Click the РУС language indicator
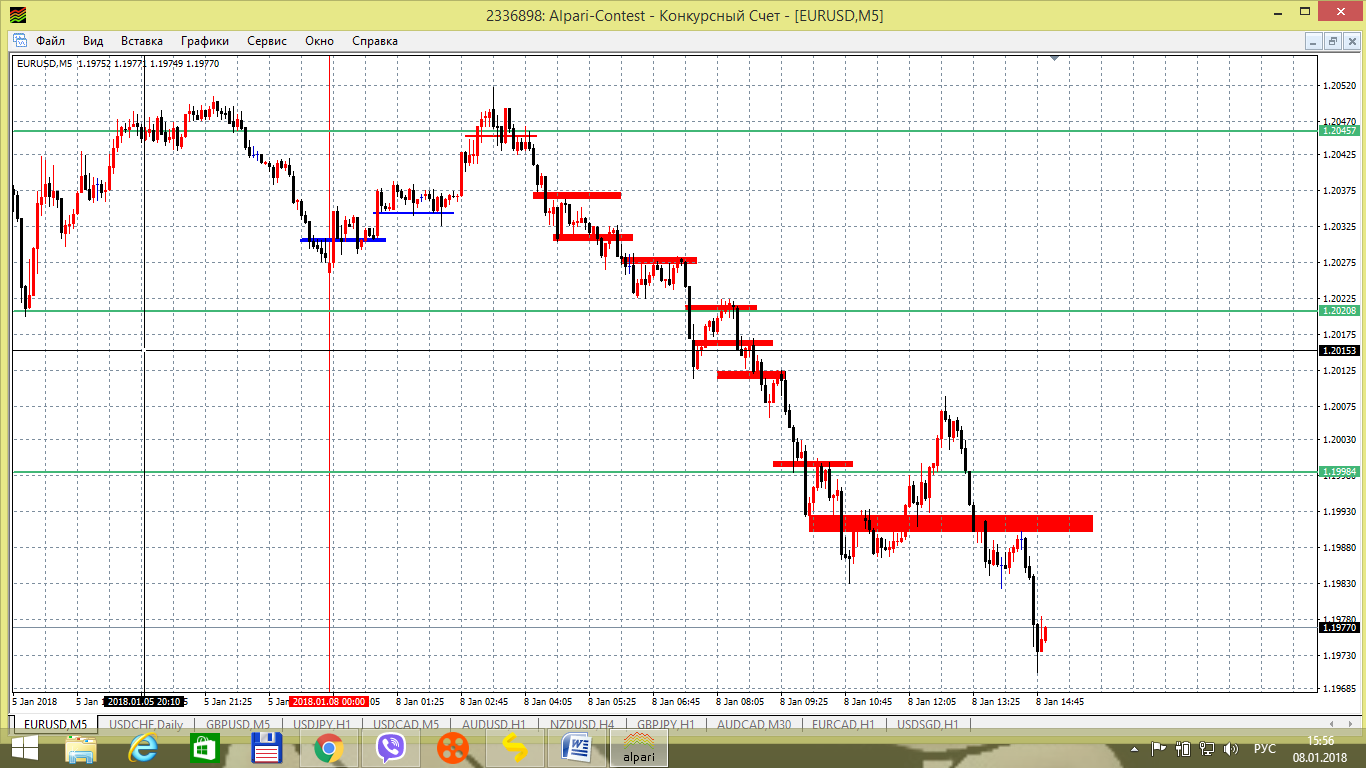 tap(1266, 748)
